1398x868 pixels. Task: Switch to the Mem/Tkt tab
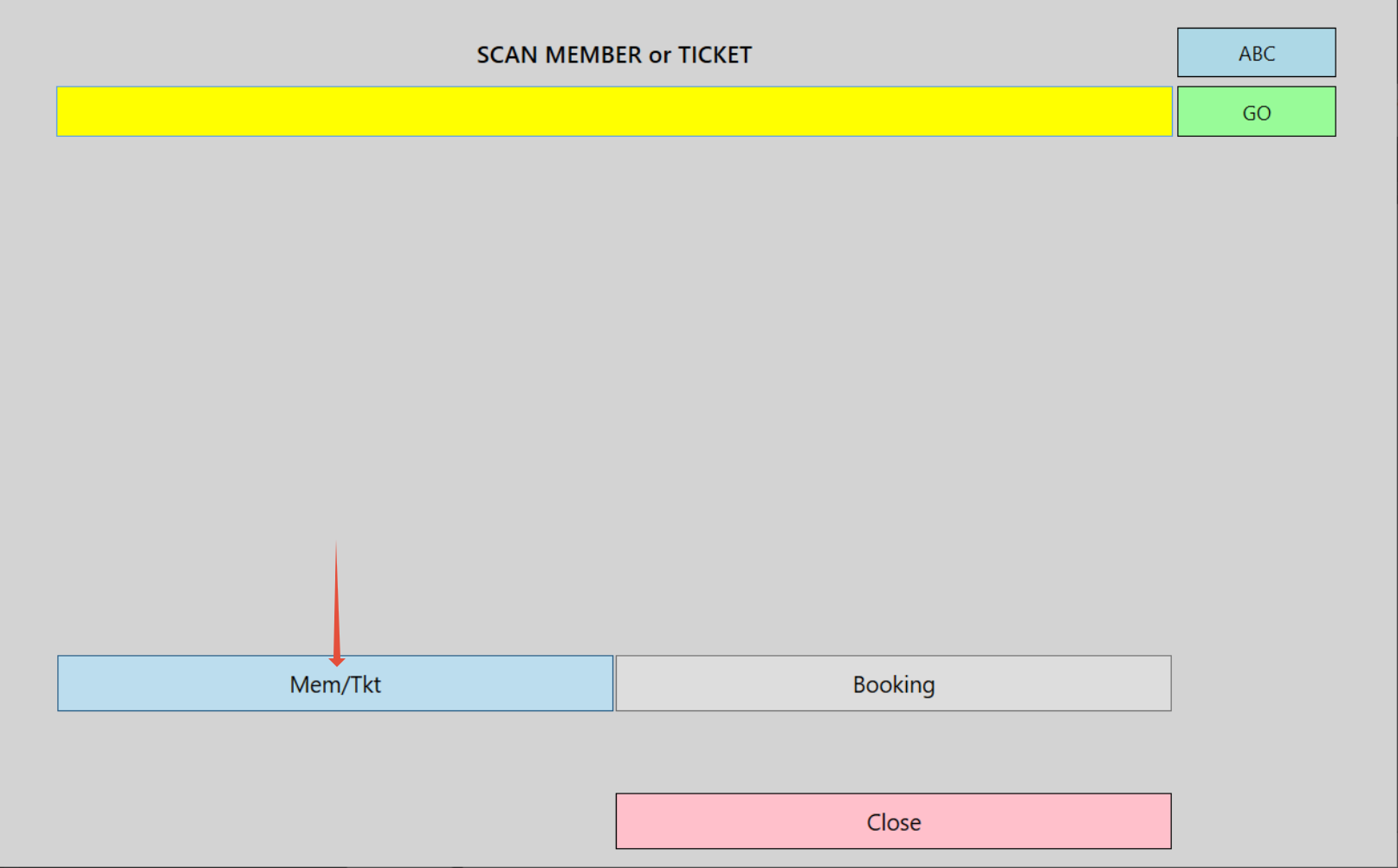(335, 683)
